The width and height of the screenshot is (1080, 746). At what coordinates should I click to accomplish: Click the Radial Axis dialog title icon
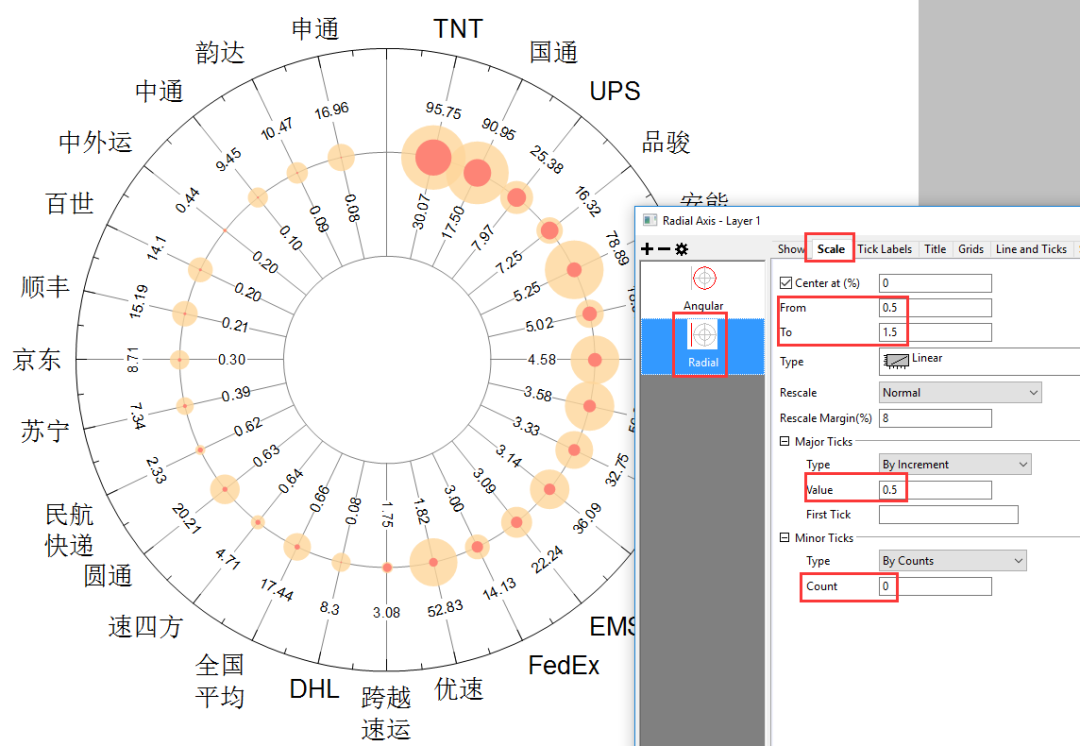650,220
